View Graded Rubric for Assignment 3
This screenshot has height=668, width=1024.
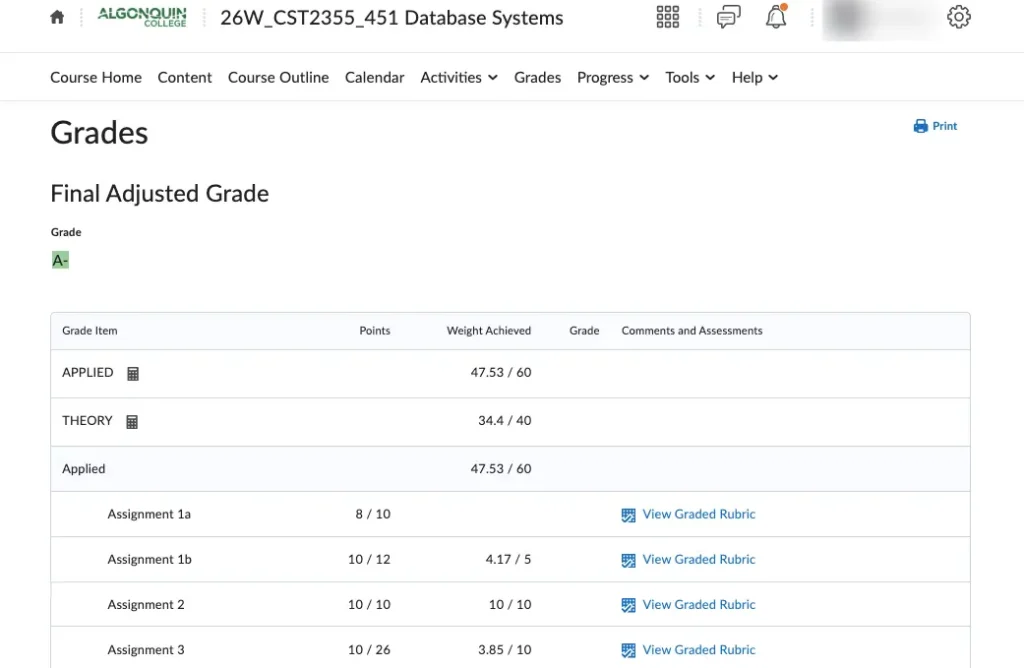point(699,649)
